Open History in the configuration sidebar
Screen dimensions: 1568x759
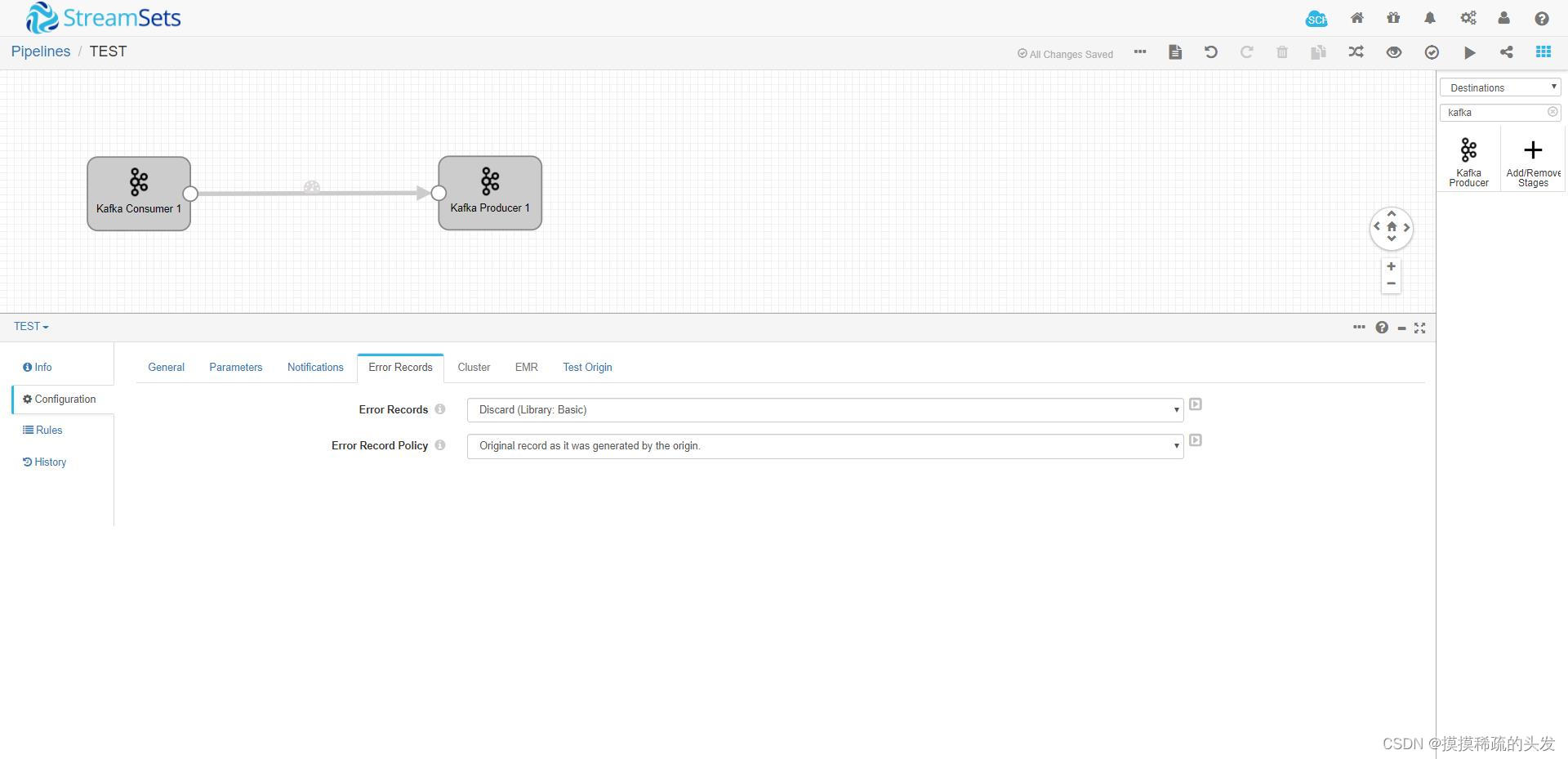click(x=45, y=462)
